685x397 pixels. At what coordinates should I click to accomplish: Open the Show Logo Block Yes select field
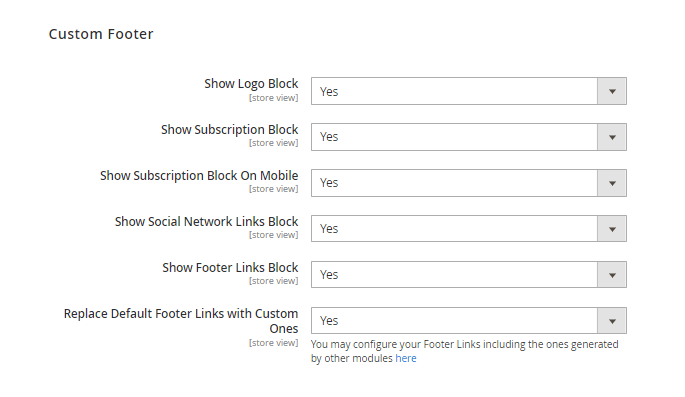pyautogui.click(x=469, y=91)
